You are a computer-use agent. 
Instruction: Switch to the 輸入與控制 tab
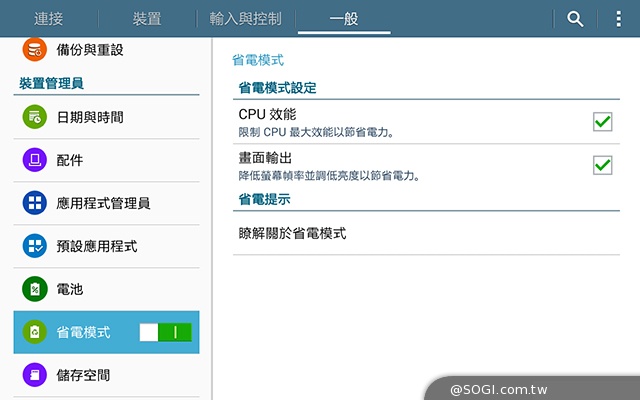click(246, 19)
